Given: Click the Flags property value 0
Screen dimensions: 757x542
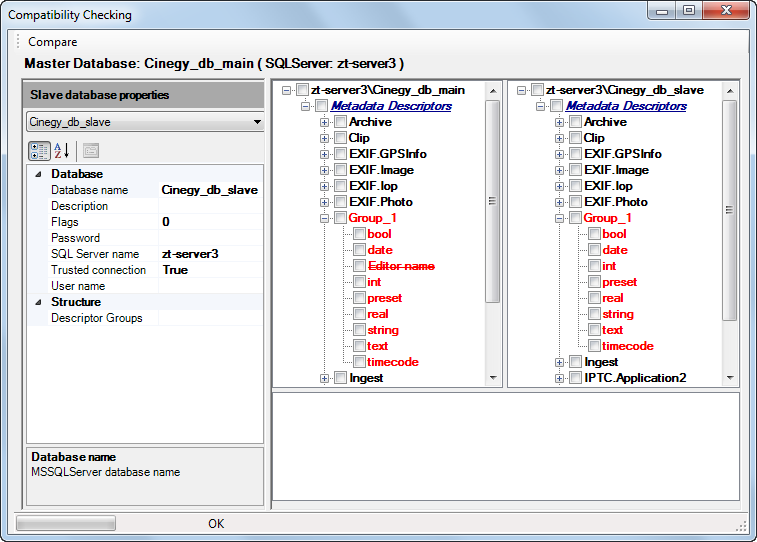Looking at the screenshot, I should [x=210, y=222].
